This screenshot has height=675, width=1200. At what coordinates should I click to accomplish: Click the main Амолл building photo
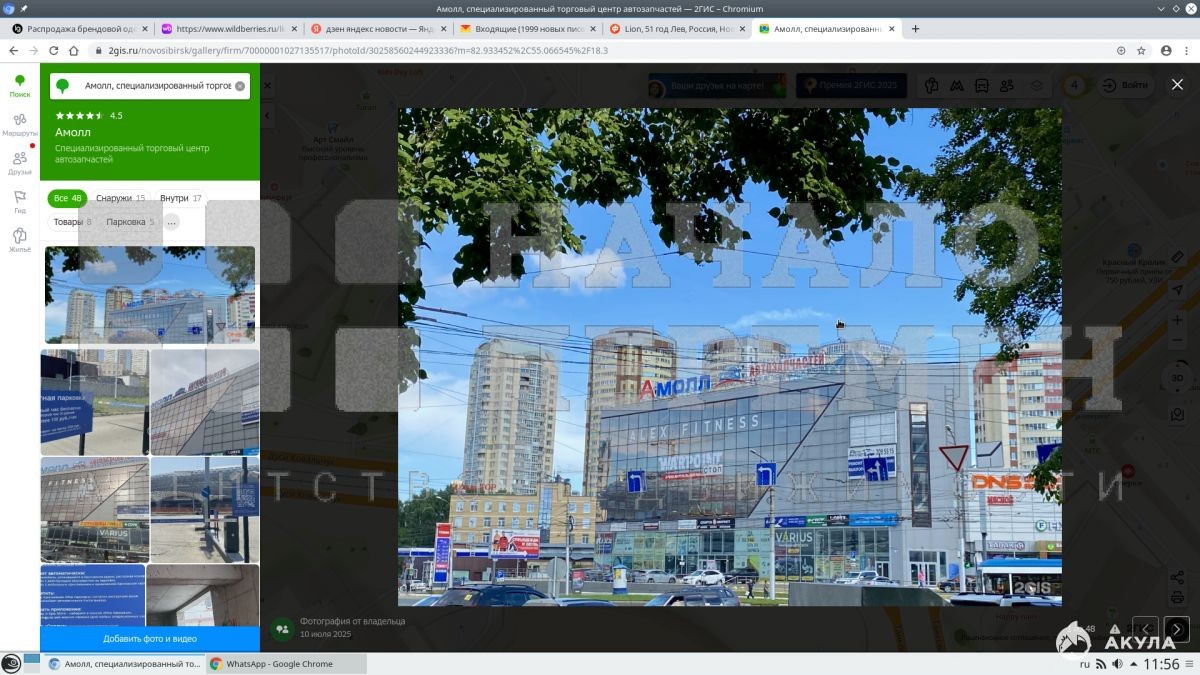pos(730,356)
